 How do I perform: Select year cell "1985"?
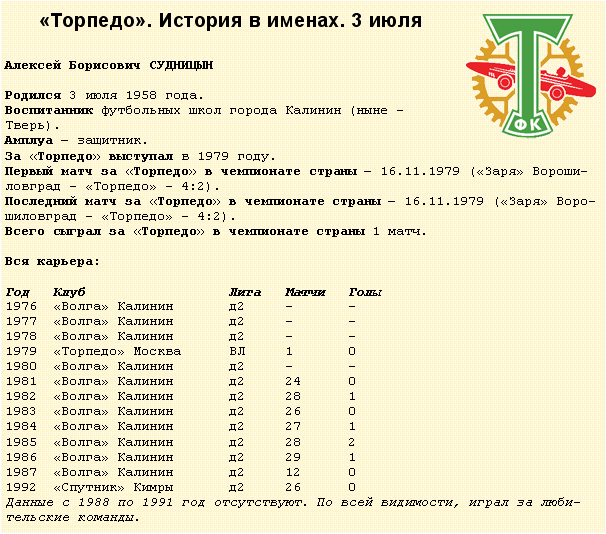pos(21,442)
